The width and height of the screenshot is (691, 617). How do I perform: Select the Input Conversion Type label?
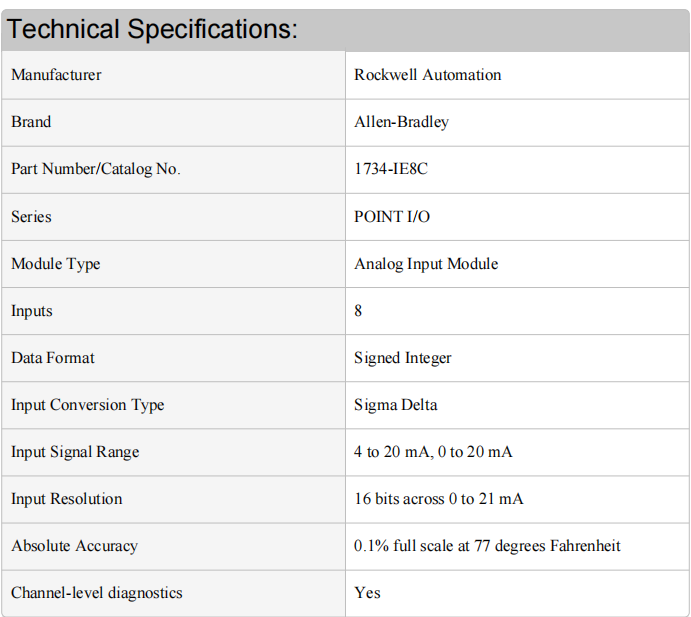[x=88, y=405]
